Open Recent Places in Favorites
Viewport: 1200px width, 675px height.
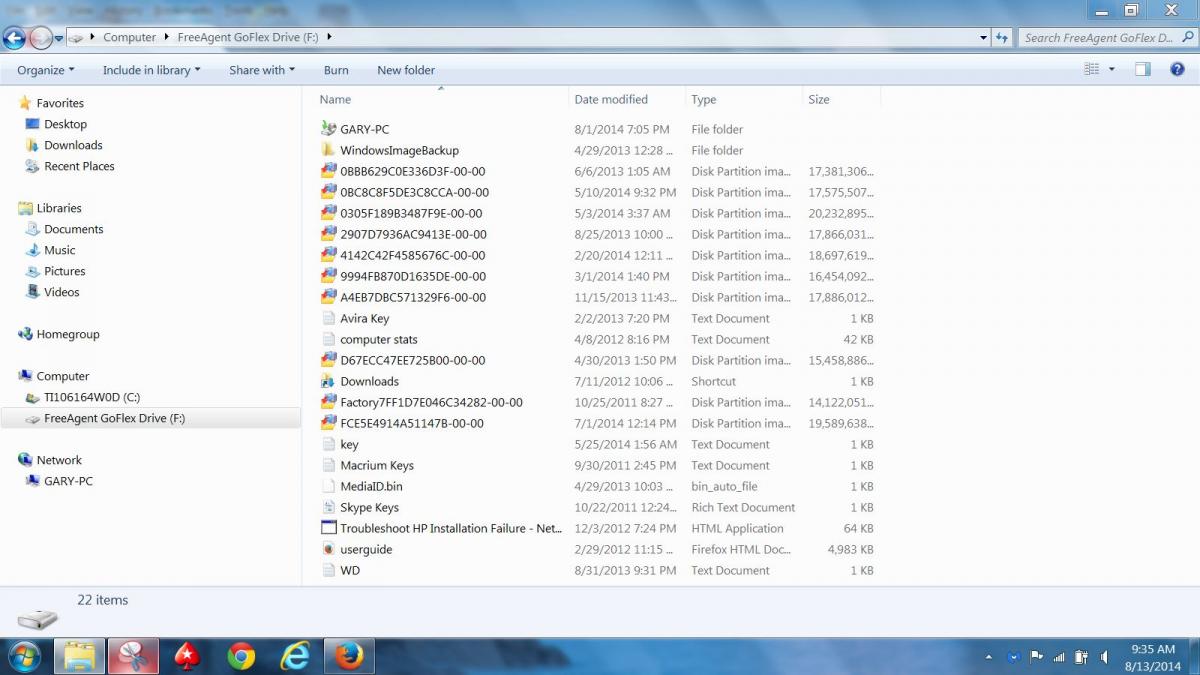79,166
